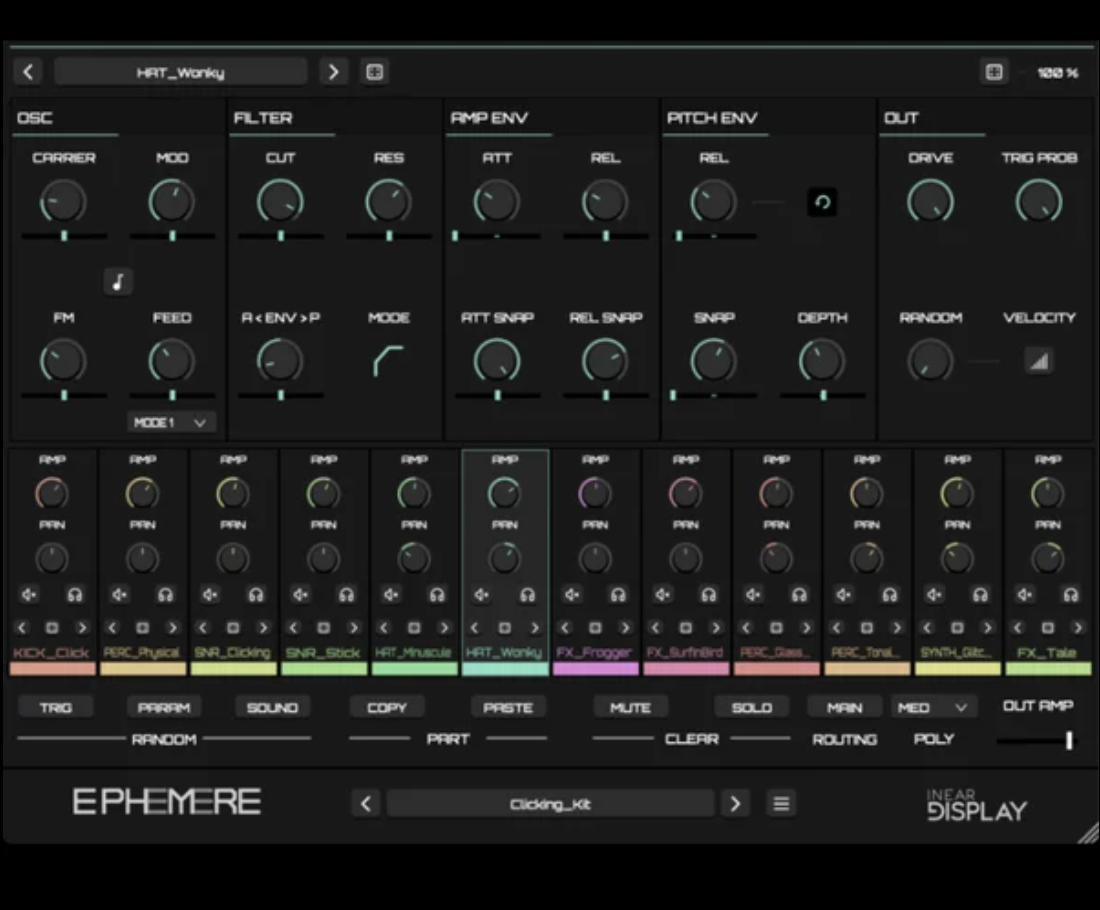The image size is (1100, 910).
Task: Select the HAT_Minuscule channel label
Action: click(x=414, y=653)
